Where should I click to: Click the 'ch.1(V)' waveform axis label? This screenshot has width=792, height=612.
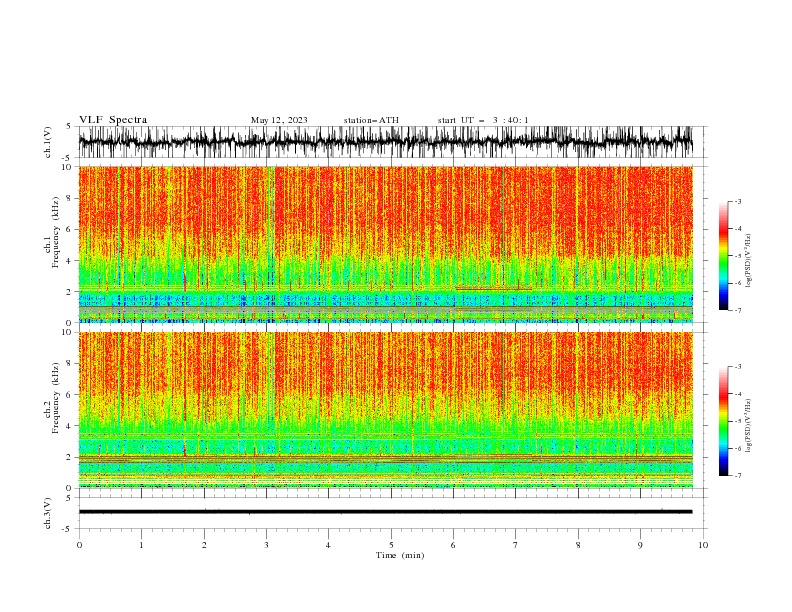coord(48,142)
